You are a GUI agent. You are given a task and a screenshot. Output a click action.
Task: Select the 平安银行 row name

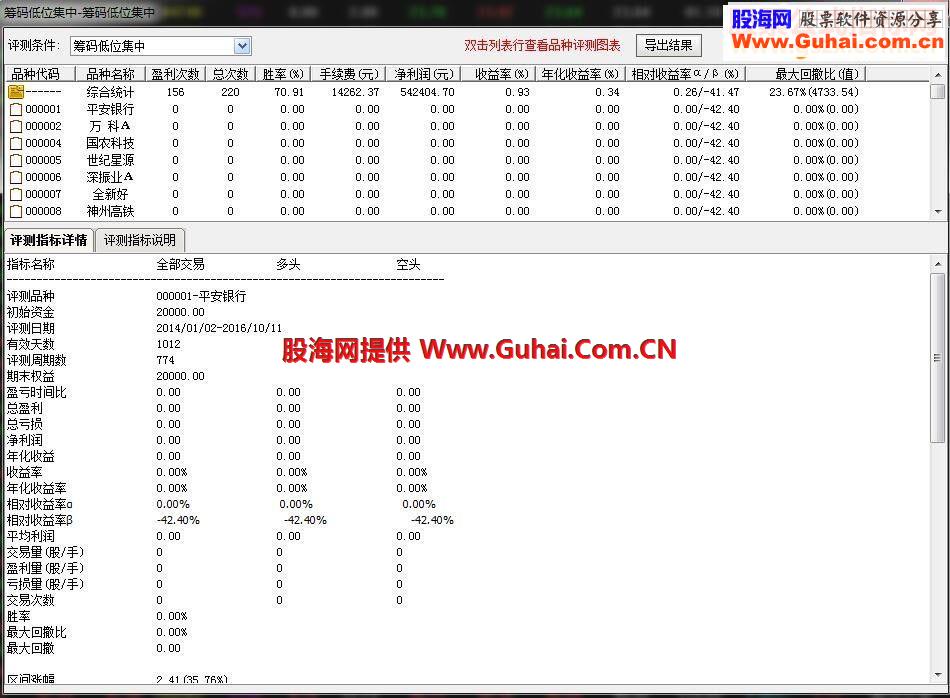pos(110,110)
